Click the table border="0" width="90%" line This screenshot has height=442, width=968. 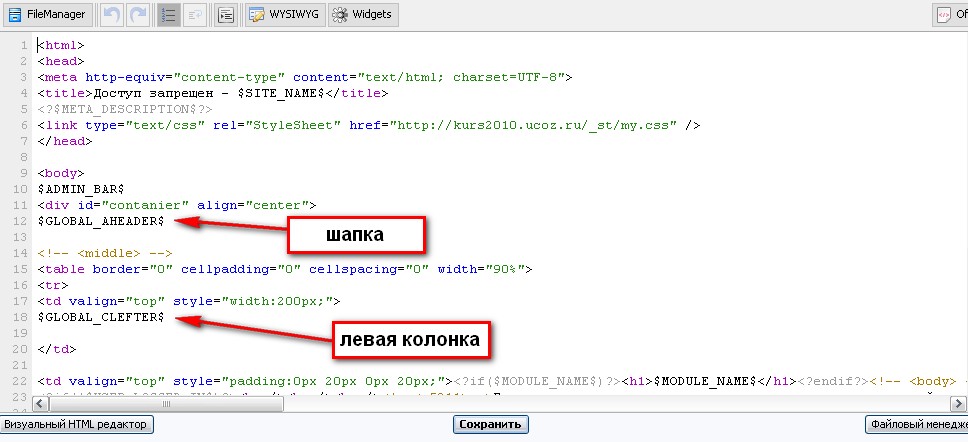[285, 270]
